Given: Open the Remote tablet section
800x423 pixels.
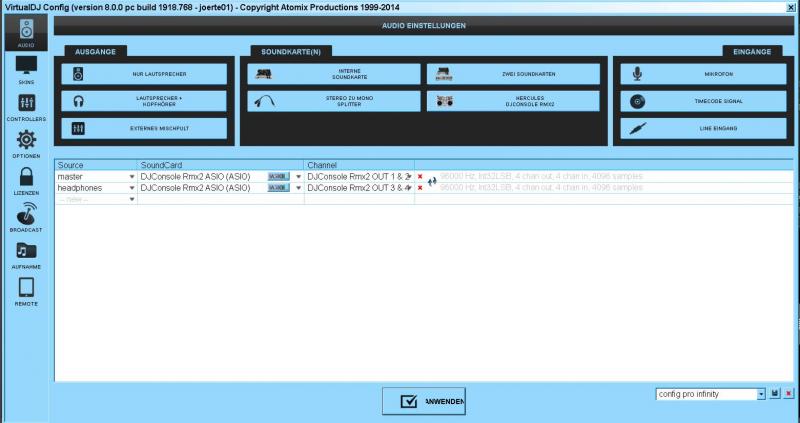Looking at the screenshot, I should (x=26, y=292).
